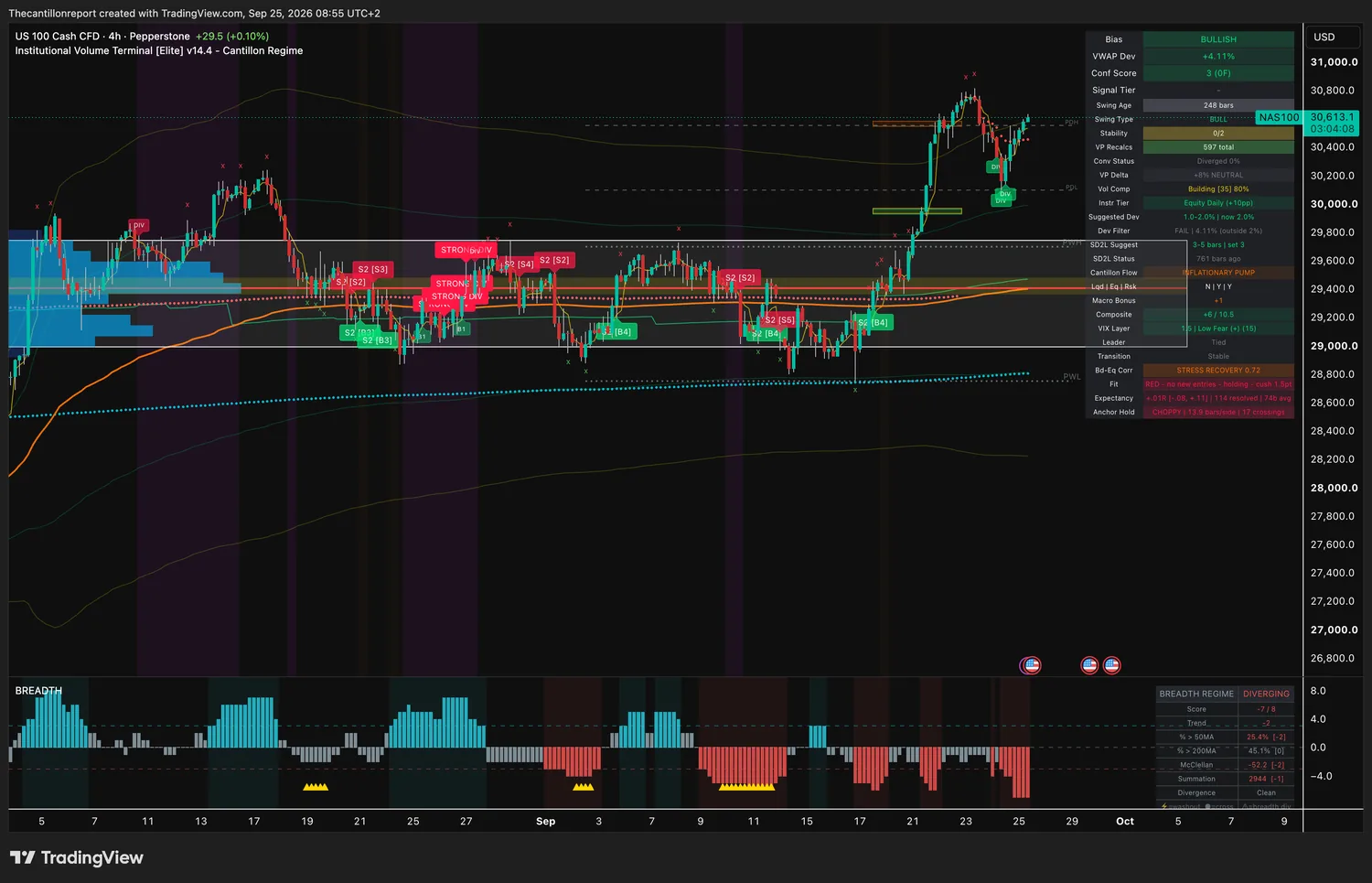The height and width of the screenshot is (883, 1372).
Task: Click the INFLATIONARY PUMP cell
Action: (x=1218, y=273)
